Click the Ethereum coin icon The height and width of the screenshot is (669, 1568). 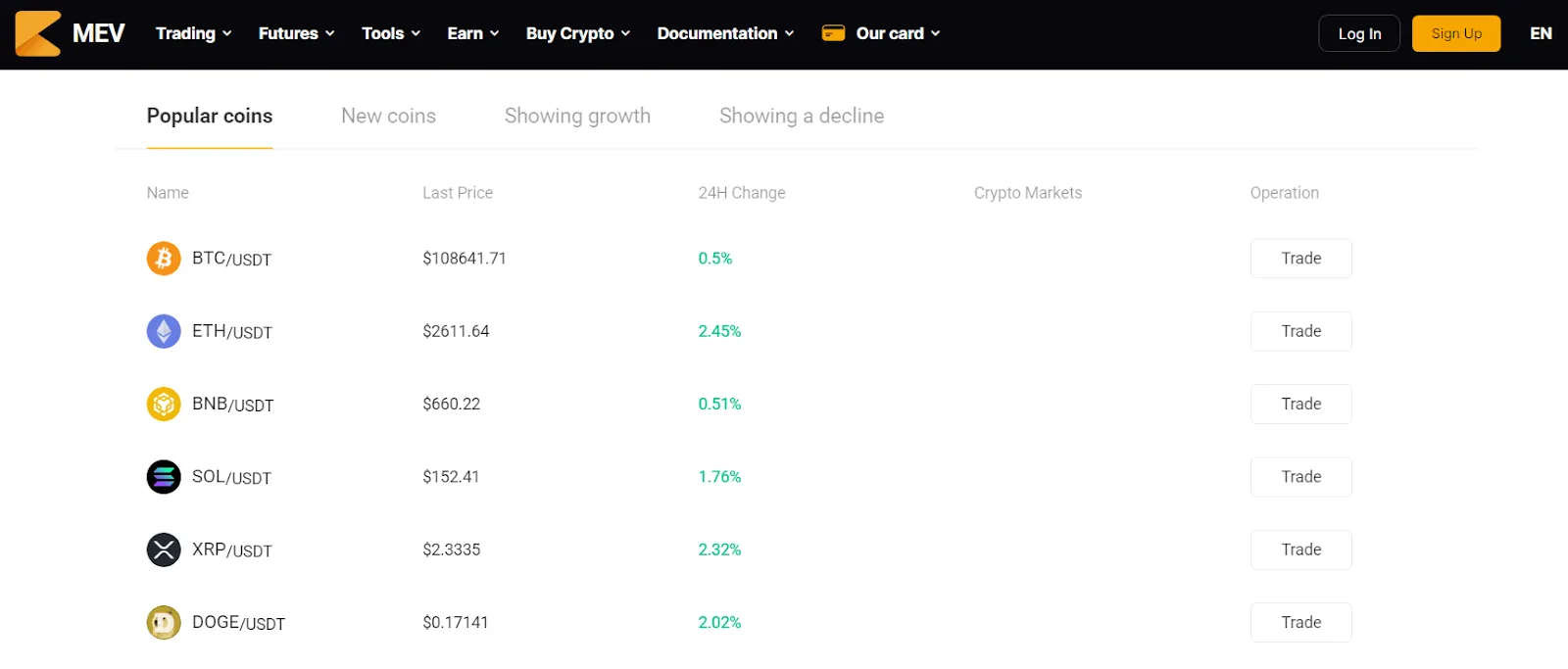tap(164, 331)
